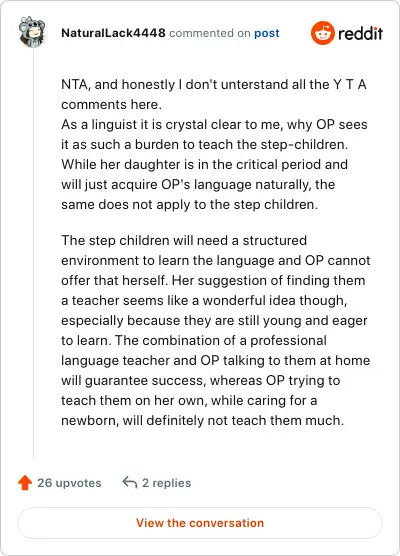Viewport: 400px width, 556px height.
Task: Click the line 'will guarantee success, whereas OP trying to'
Action: [201, 380]
